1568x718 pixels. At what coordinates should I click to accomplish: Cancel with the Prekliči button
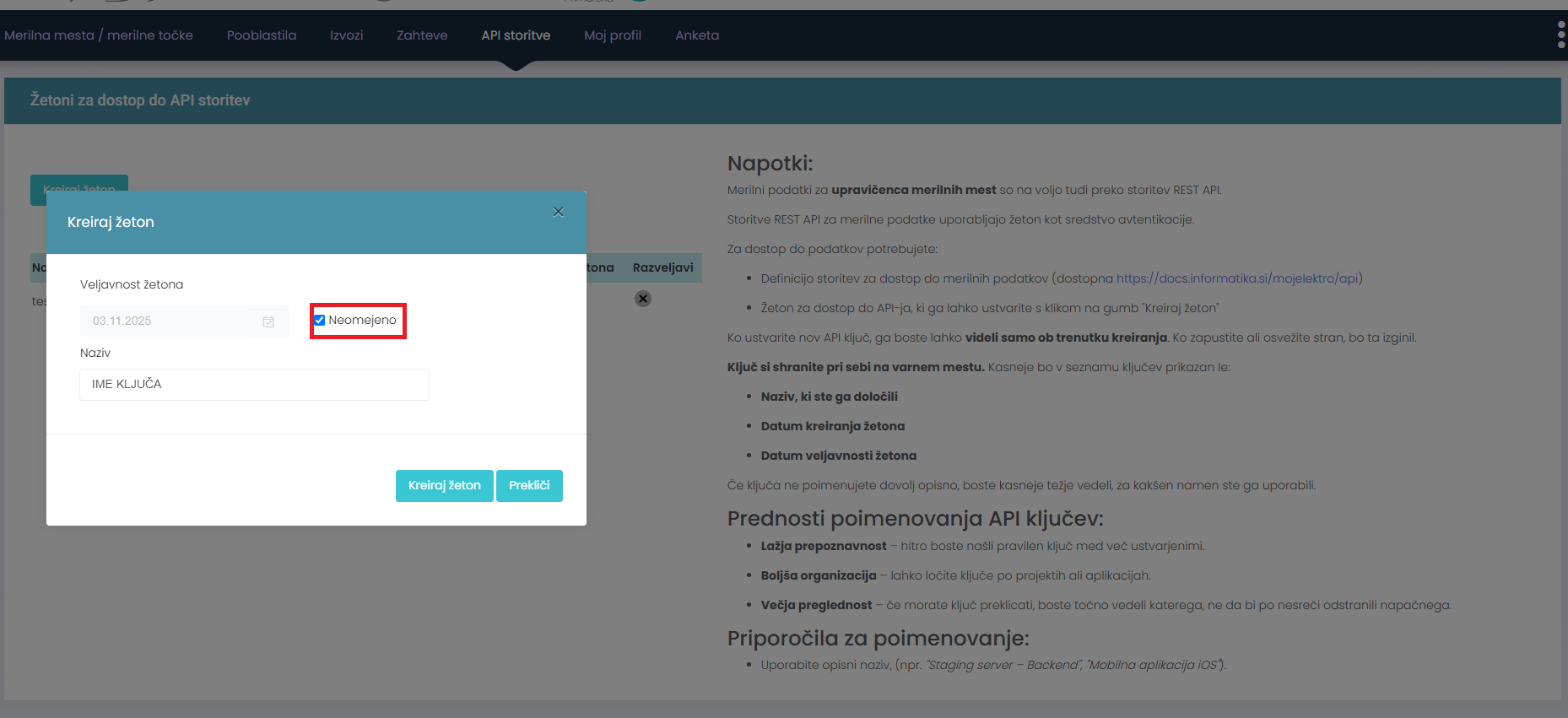[x=529, y=486]
